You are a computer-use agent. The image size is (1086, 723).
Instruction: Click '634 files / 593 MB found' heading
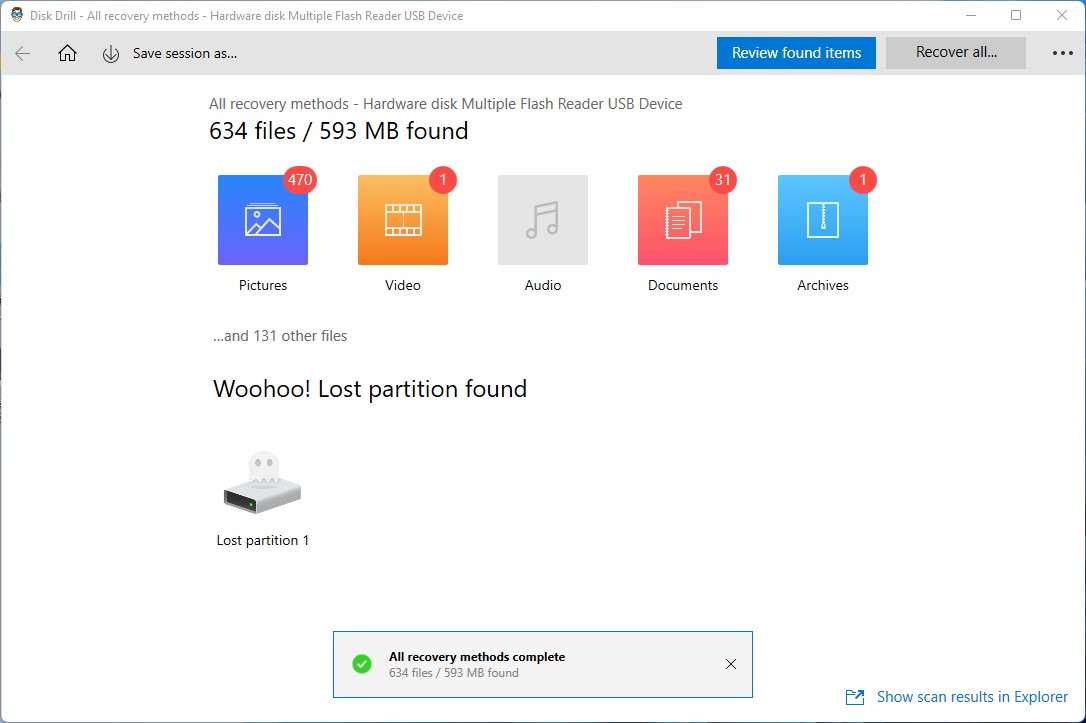(x=339, y=131)
